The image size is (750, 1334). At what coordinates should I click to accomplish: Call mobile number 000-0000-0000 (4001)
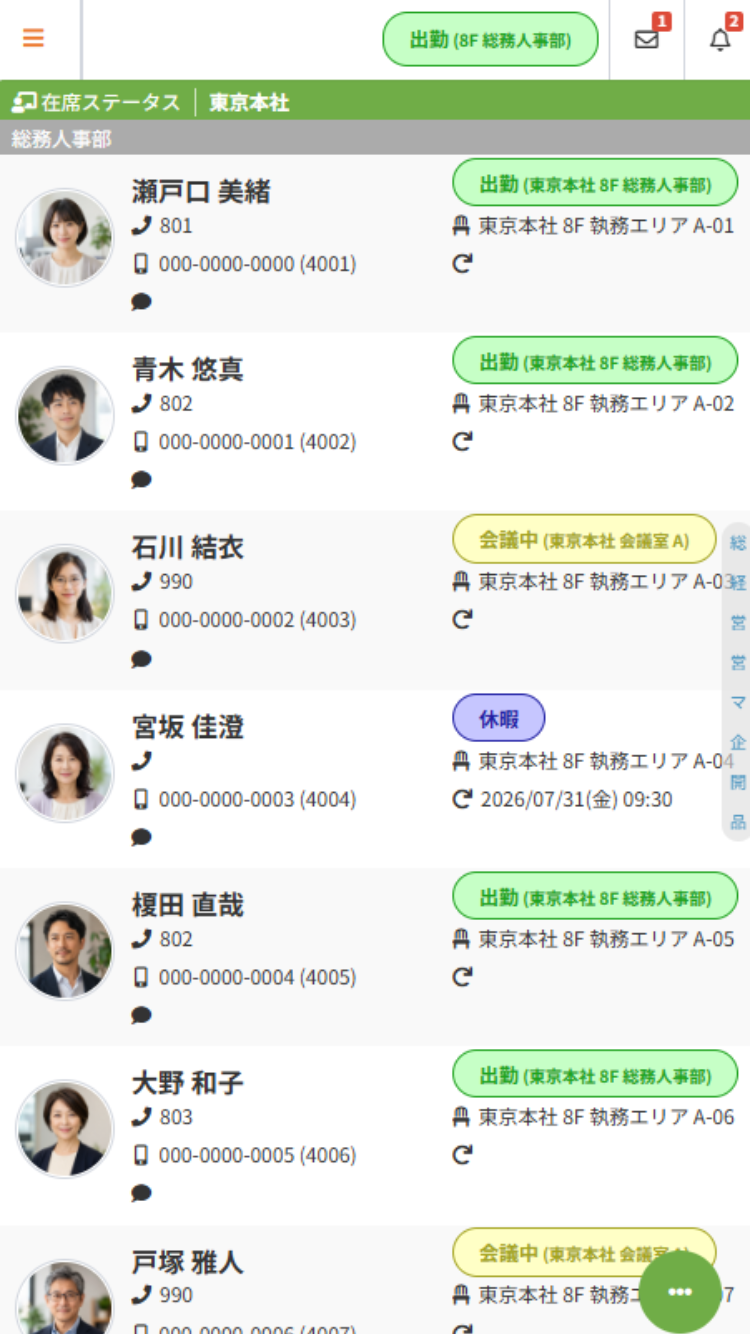[257, 264]
